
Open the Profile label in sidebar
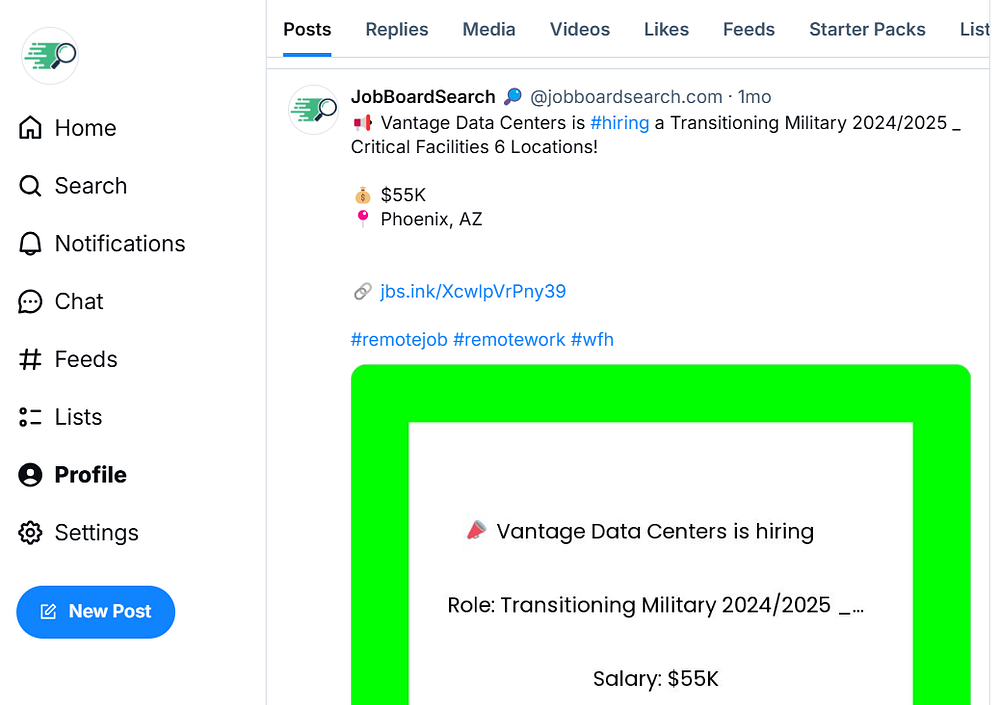(x=91, y=475)
